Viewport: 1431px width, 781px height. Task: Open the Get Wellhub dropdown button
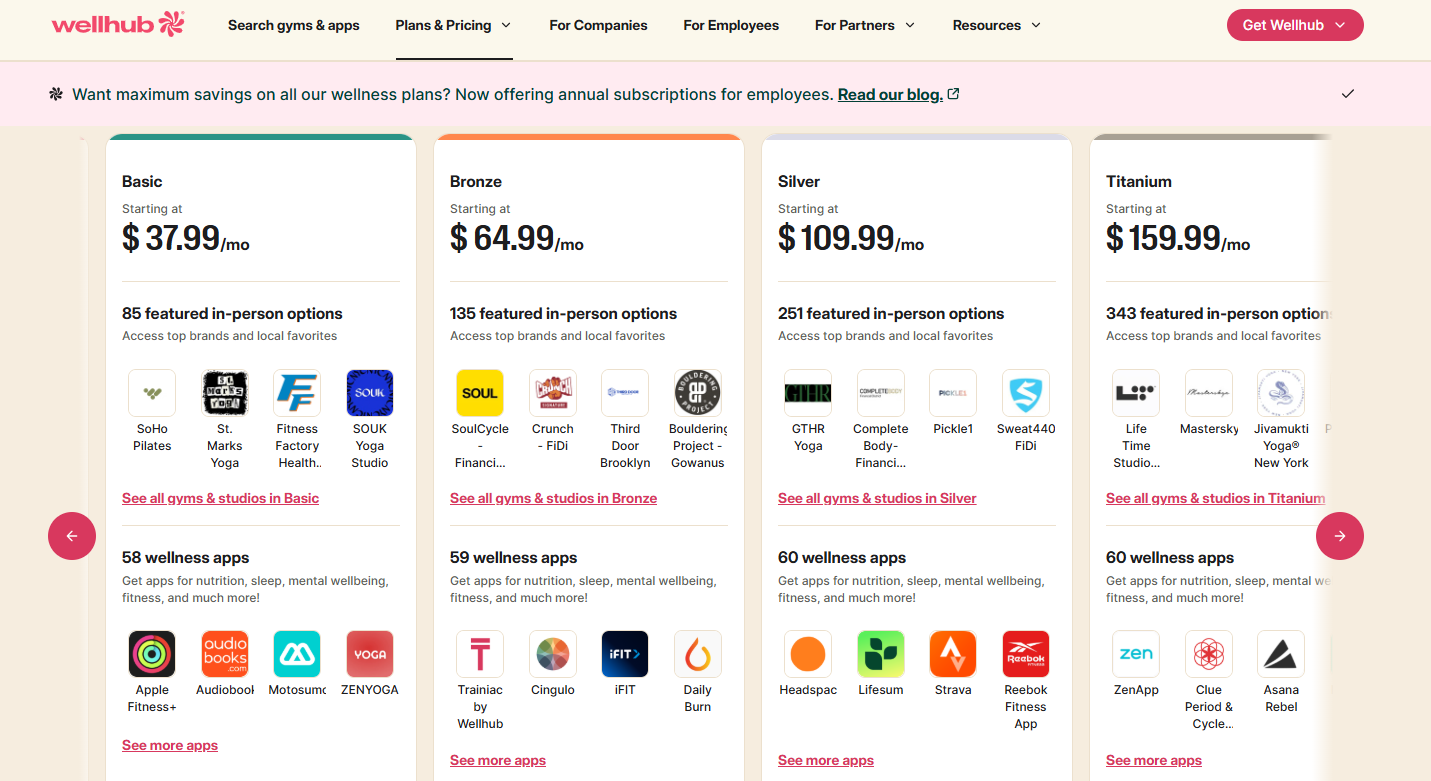pos(1295,25)
